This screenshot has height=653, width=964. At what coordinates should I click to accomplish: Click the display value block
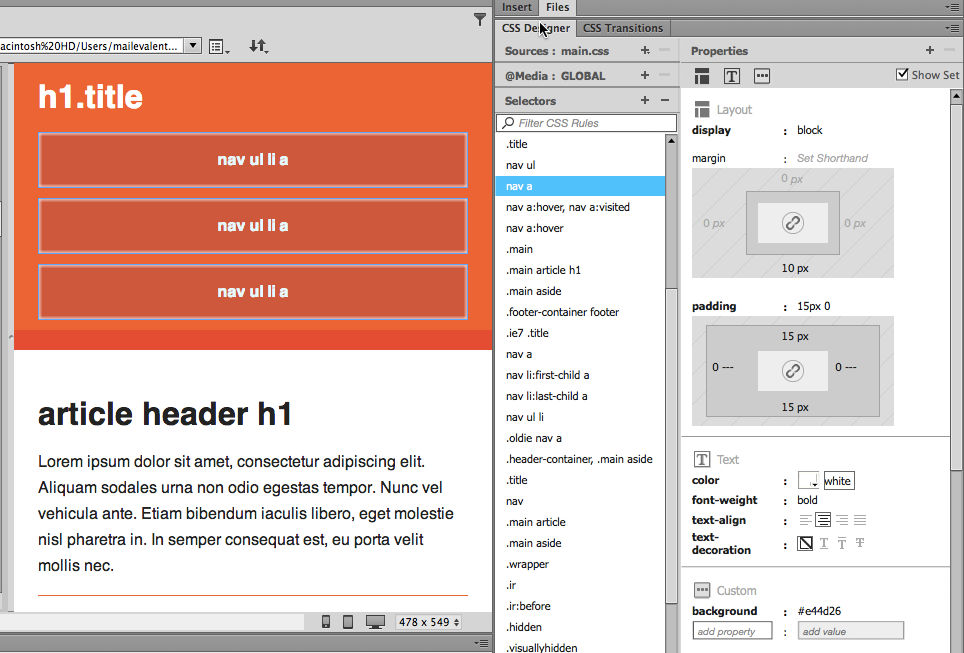809,130
